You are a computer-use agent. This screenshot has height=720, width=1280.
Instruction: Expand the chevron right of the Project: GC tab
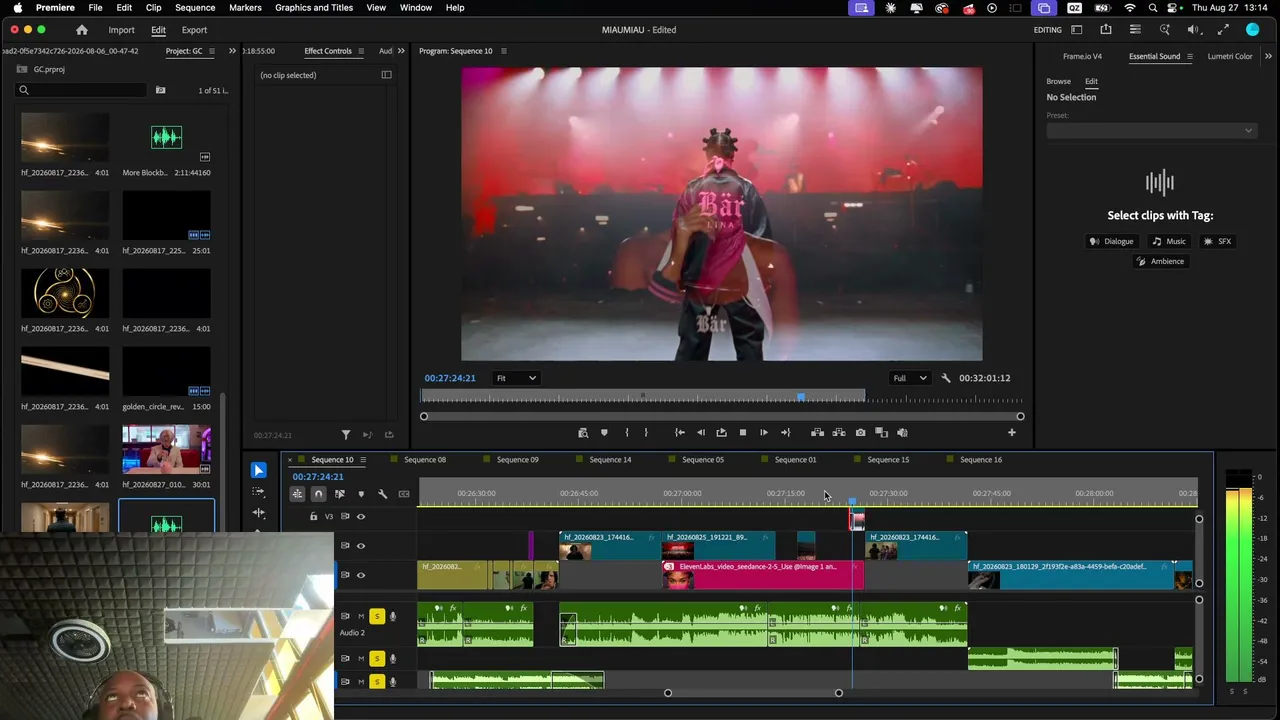pyautogui.click(x=232, y=51)
